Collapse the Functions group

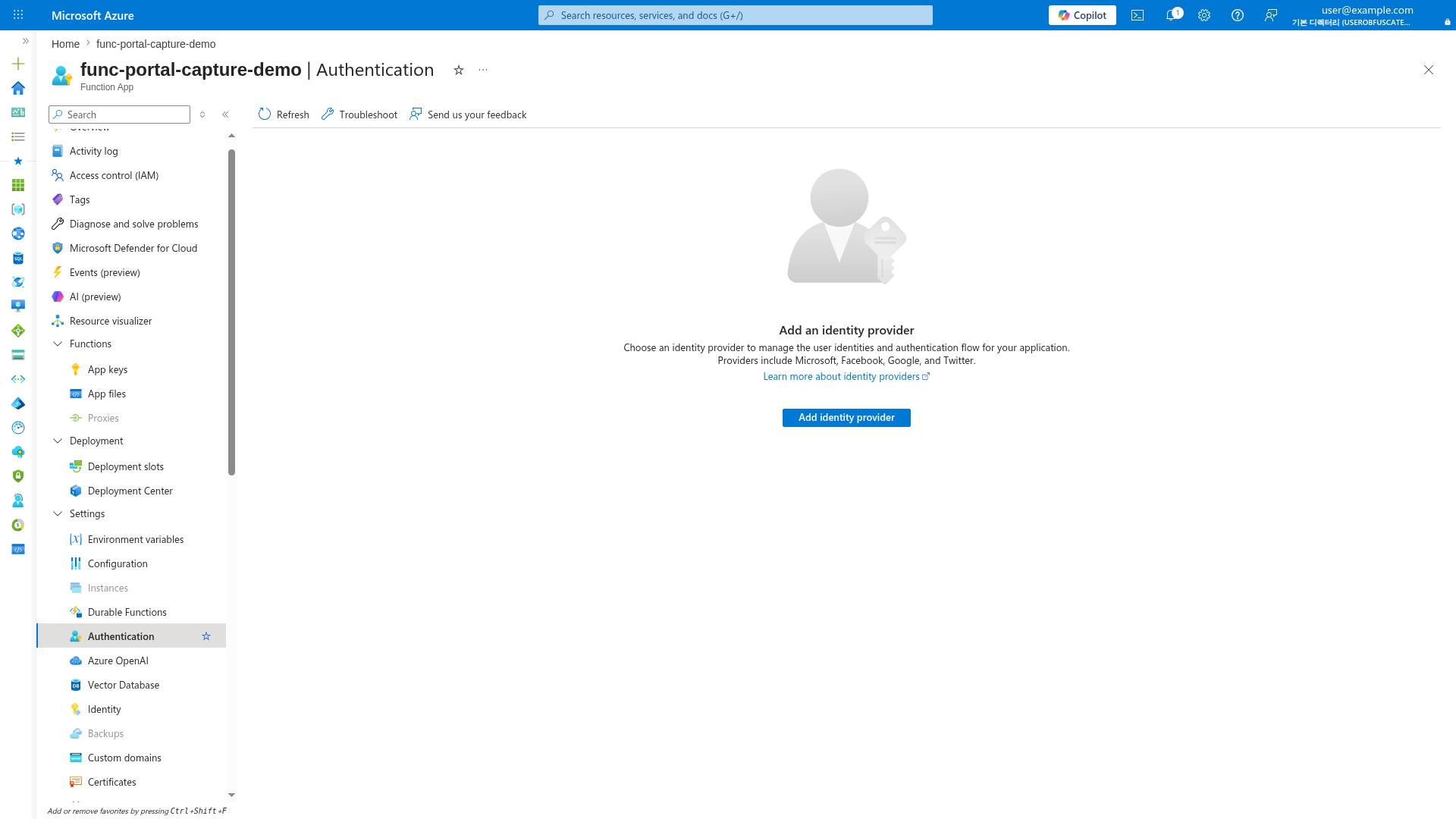pyautogui.click(x=58, y=344)
